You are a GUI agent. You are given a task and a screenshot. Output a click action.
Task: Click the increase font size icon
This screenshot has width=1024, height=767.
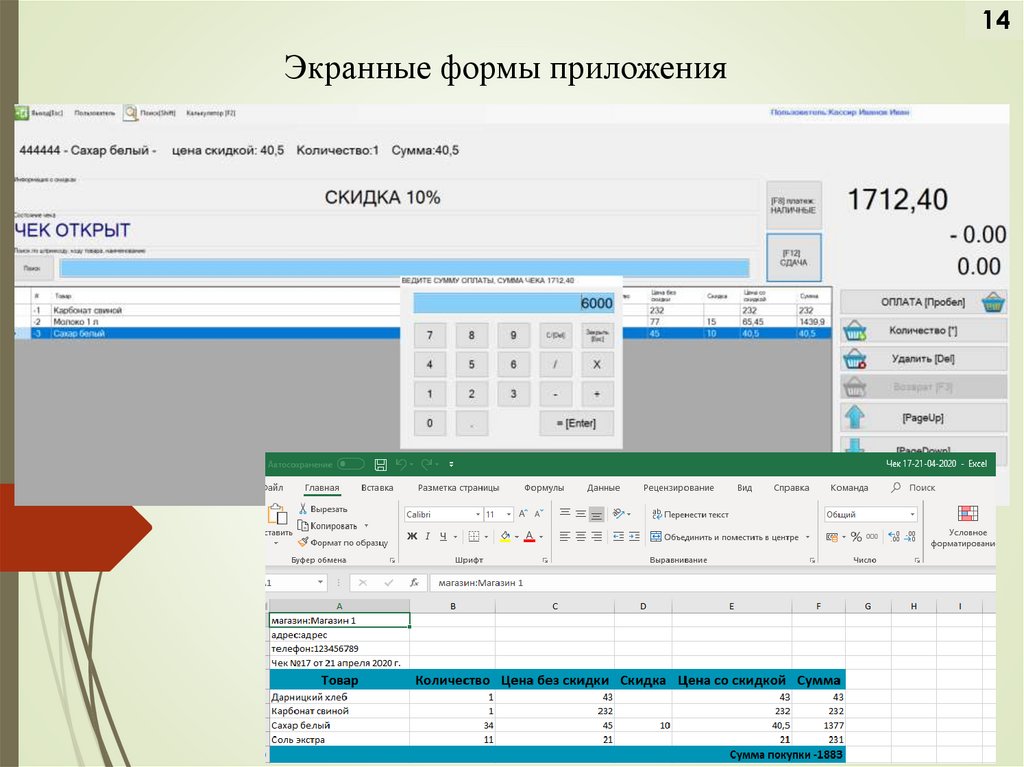coord(523,514)
